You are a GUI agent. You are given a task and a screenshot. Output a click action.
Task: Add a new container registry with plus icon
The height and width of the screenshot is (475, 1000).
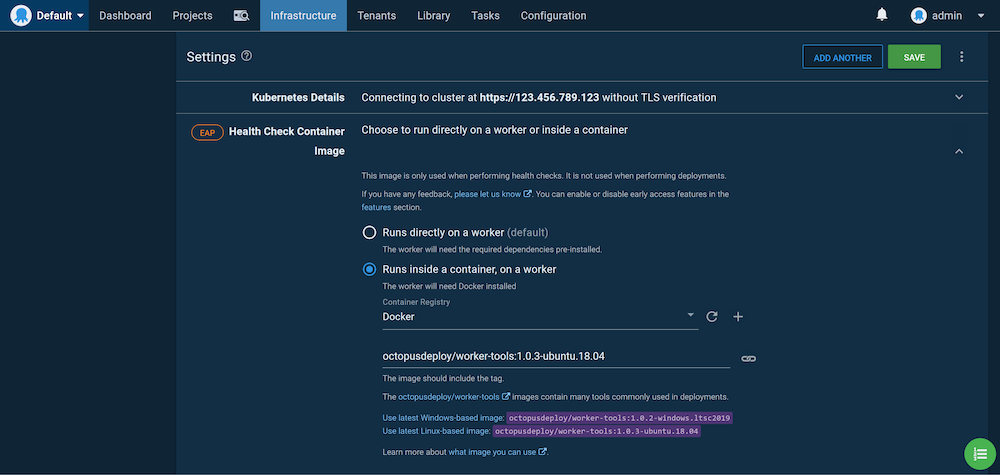click(738, 317)
